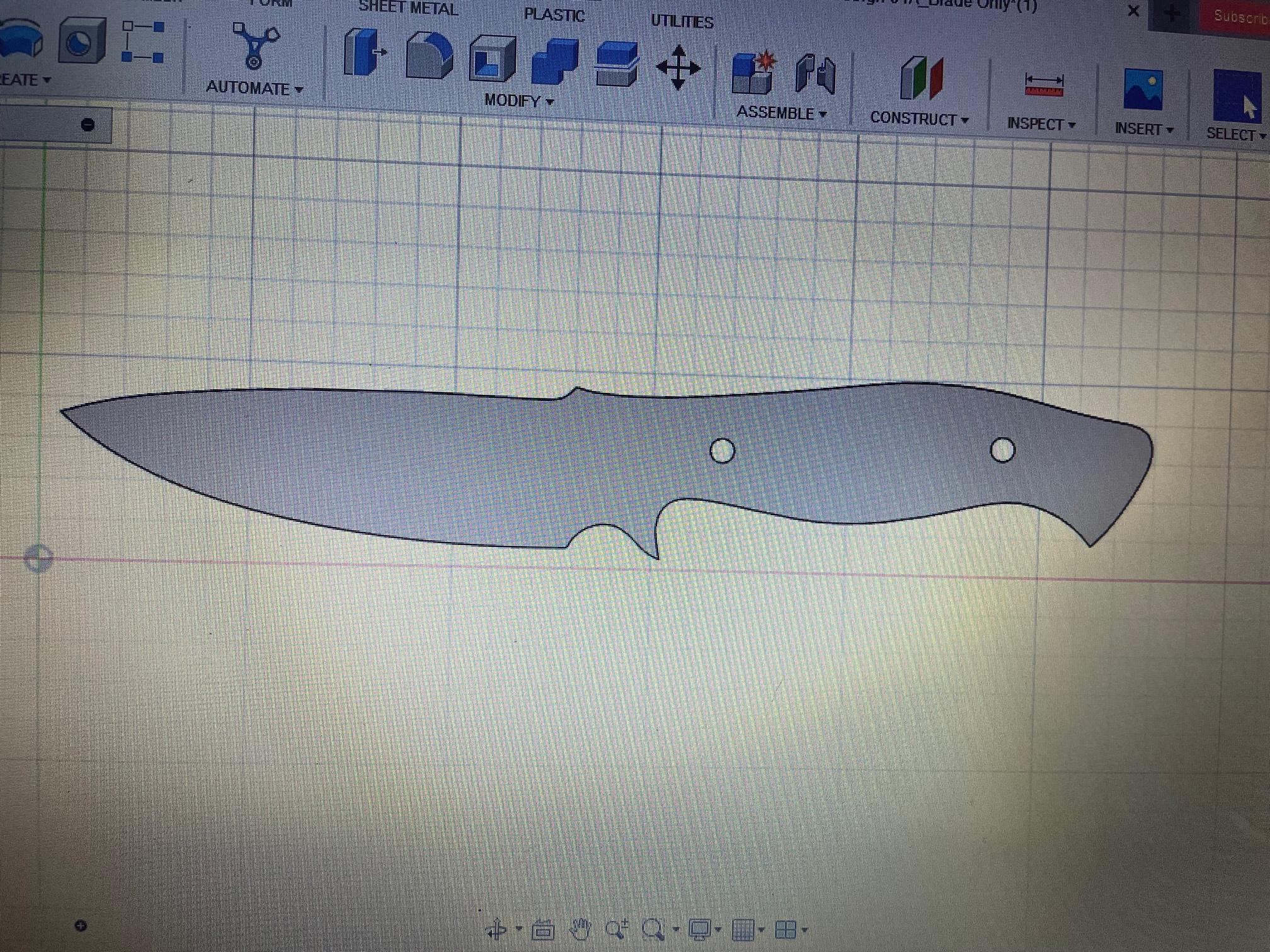Switch to the SHEET METAL tab

click(408, 9)
